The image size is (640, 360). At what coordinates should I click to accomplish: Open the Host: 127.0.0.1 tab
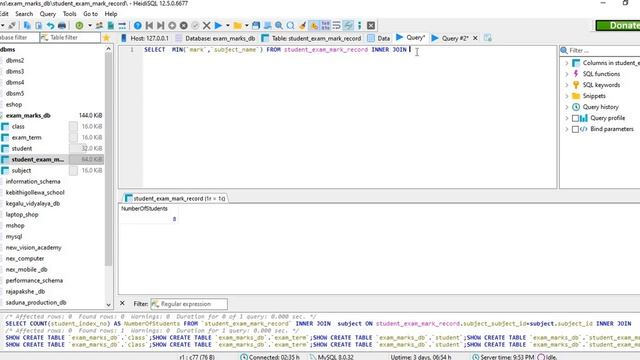click(x=145, y=38)
